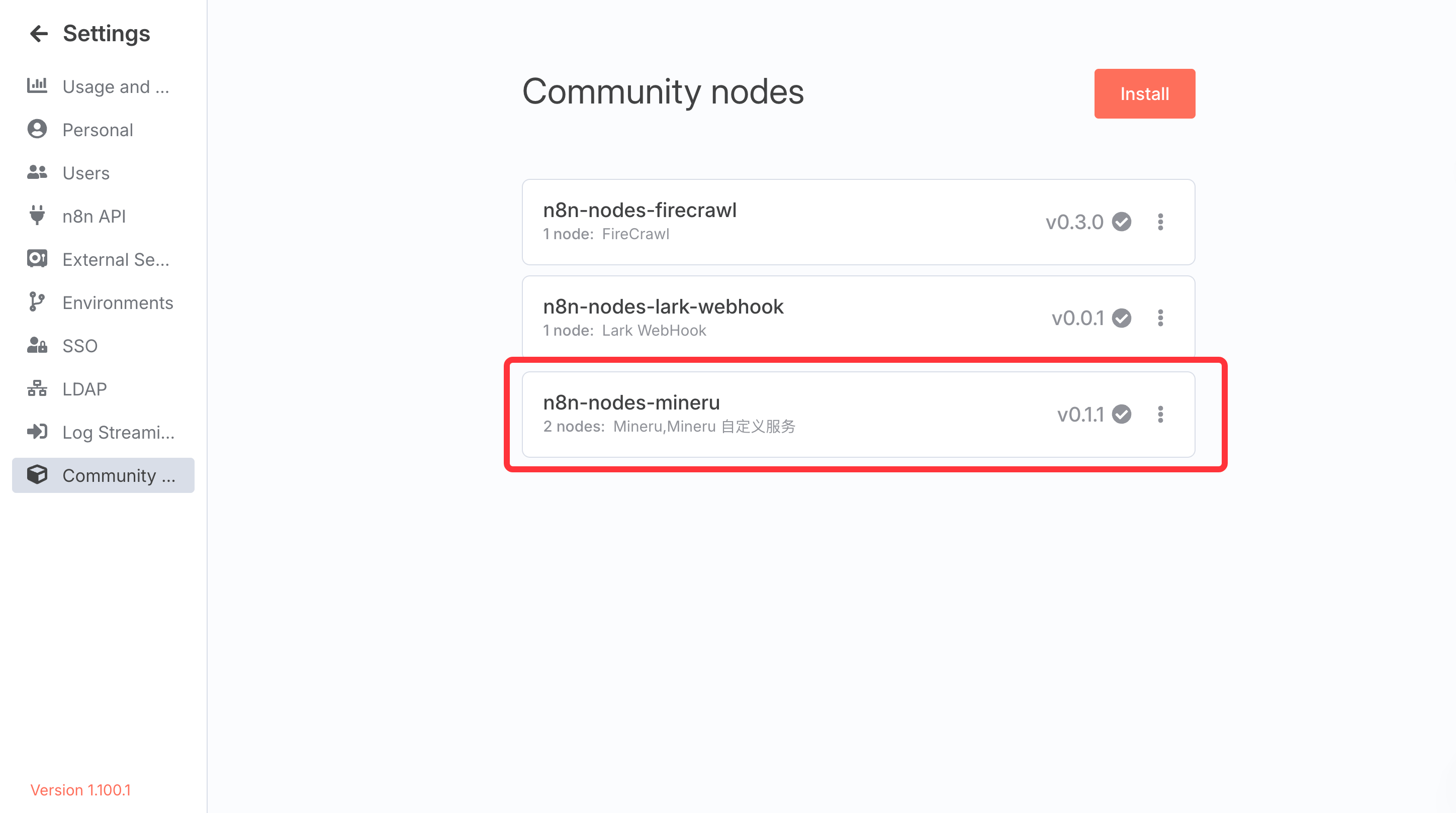Screen dimensions: 1456x813
Task: Go to SSO settings
Action: click(x=80, y=346)
